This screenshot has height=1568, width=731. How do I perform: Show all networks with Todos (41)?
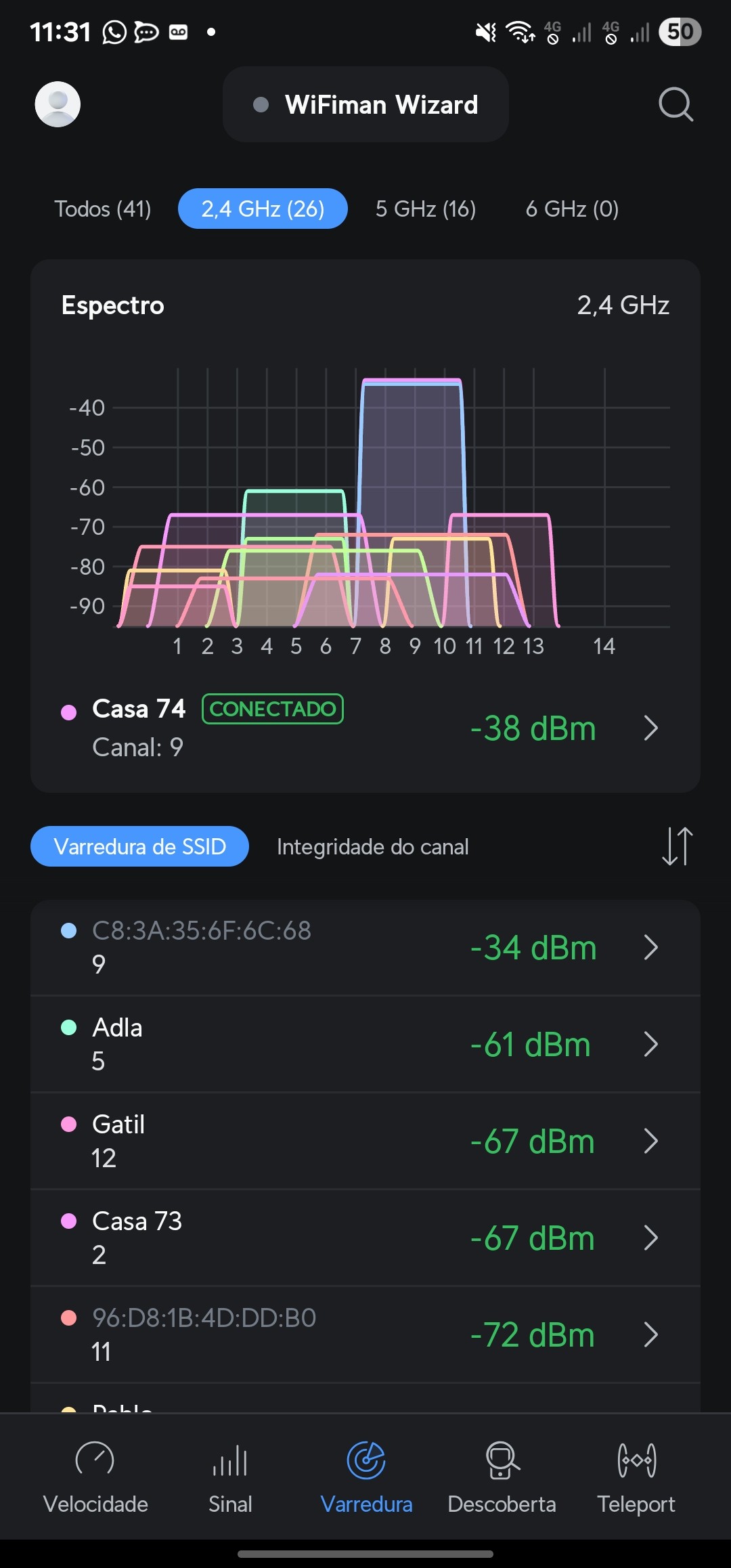pos(103,209)
